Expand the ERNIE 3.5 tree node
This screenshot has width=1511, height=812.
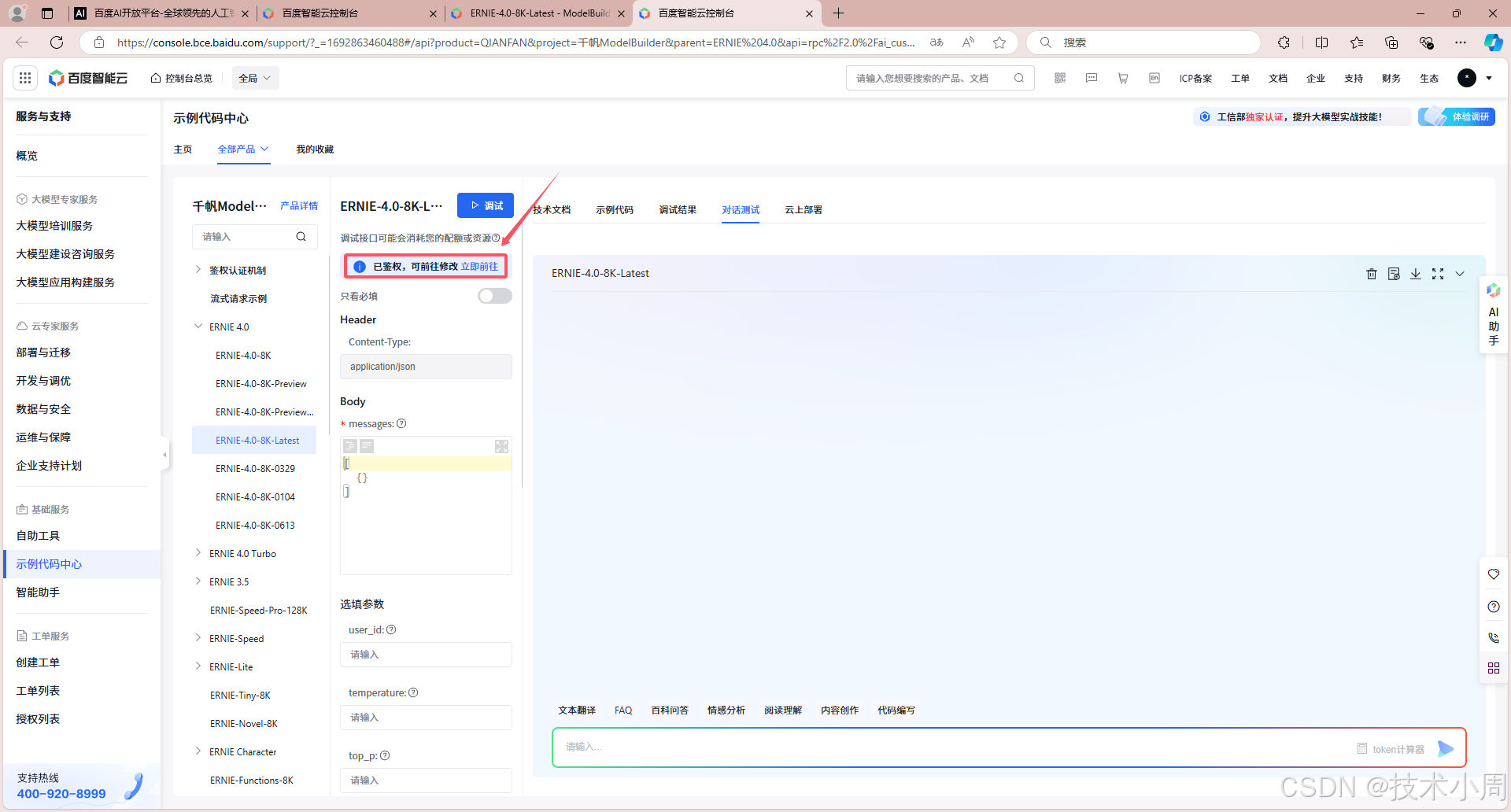click(198, 581)
